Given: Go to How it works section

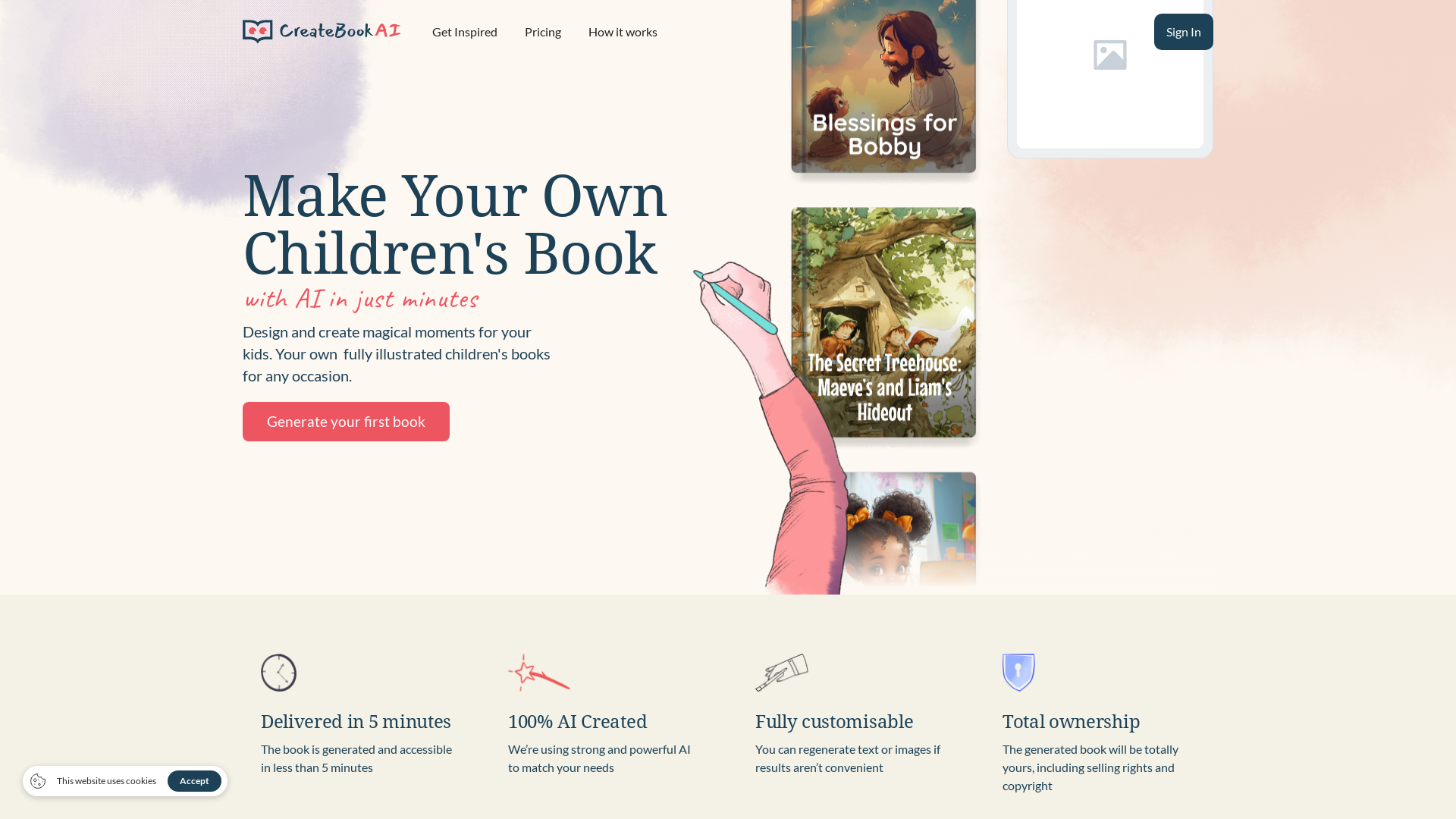Looking at the screenshot, I should pyautogui.click(x=623, y=32).
